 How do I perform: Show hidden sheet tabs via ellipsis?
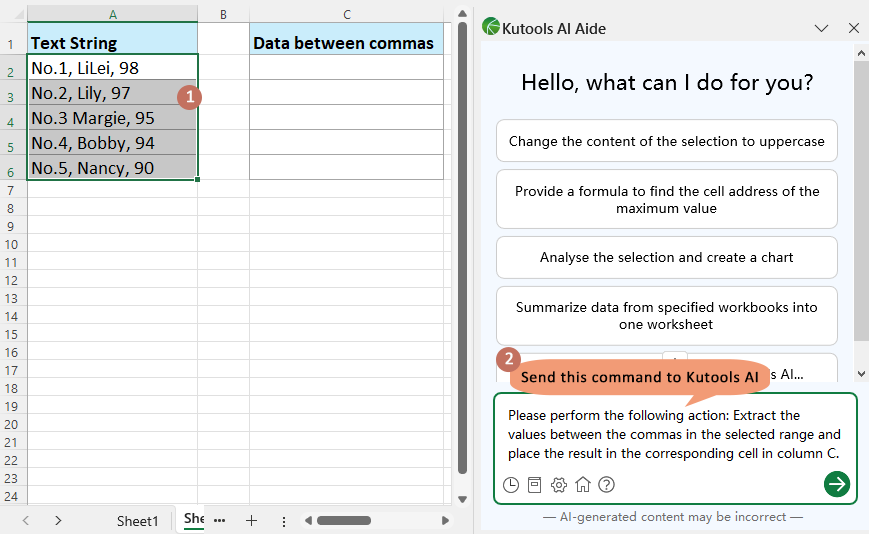[219, 521]
